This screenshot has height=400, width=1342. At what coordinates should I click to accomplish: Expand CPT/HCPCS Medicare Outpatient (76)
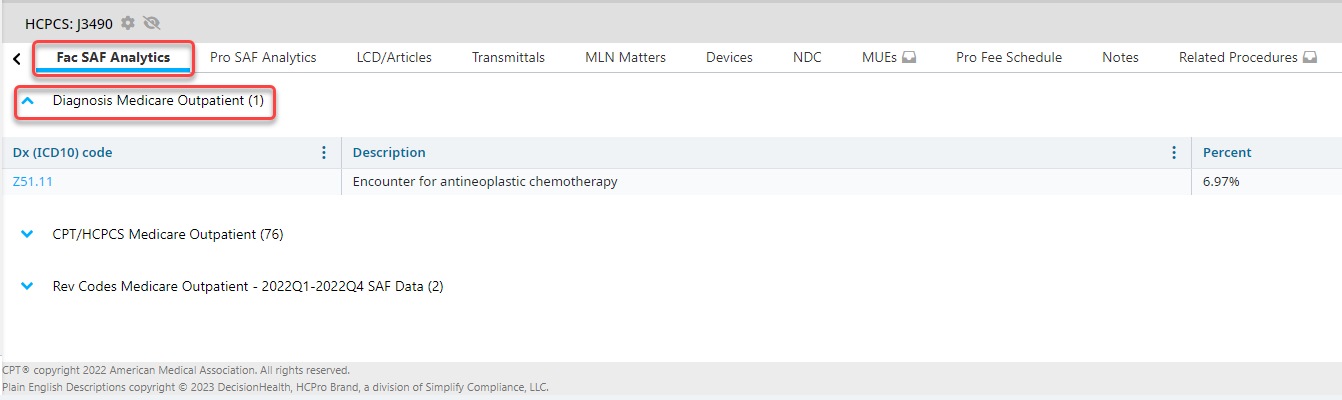pos(28,235)
